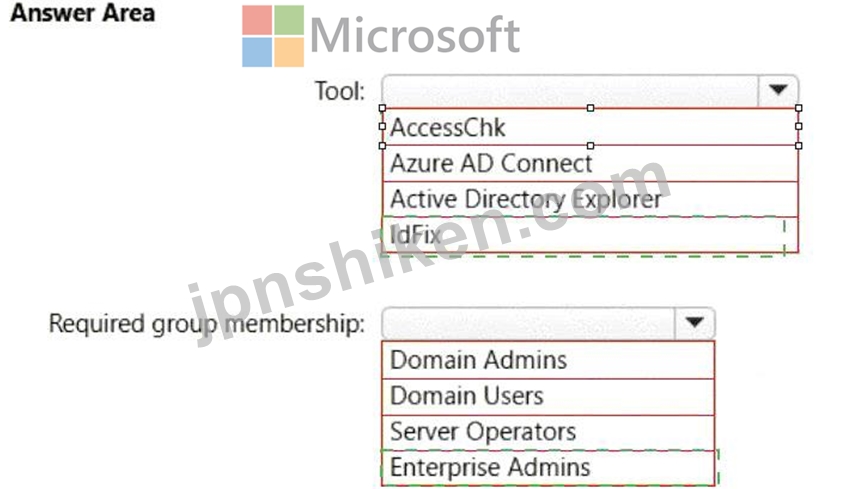Click the Microsoft wordmark text

point(415,35)
